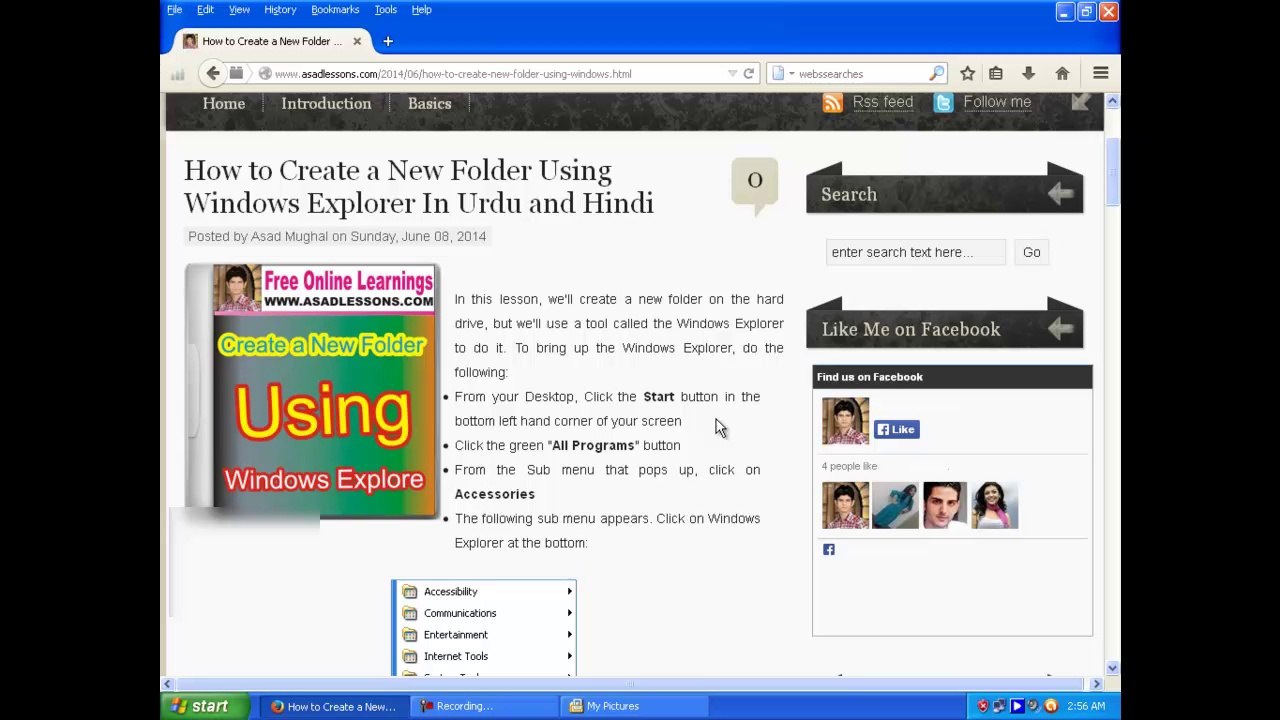Click the Bookmark star icon
Viewport: 1280px width, 720px height.
[x=967, y=73]
